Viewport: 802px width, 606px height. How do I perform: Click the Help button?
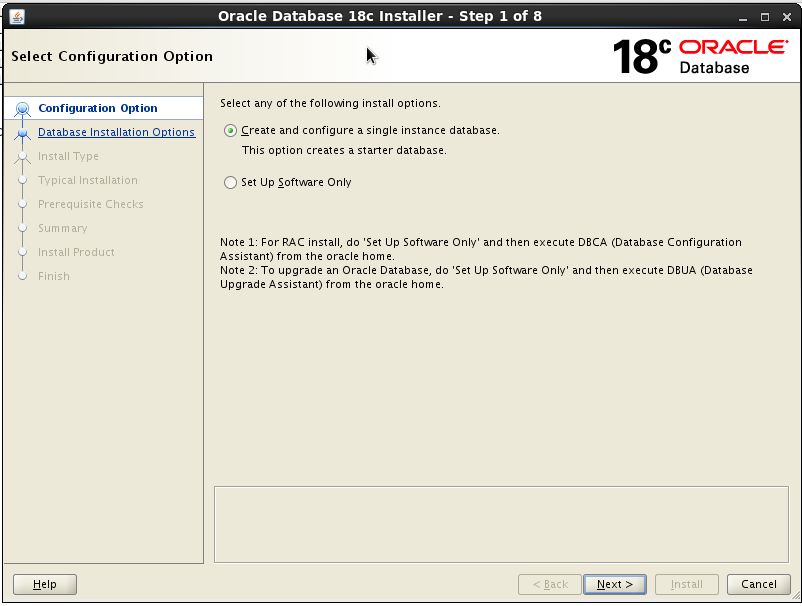tap(45, 584)
